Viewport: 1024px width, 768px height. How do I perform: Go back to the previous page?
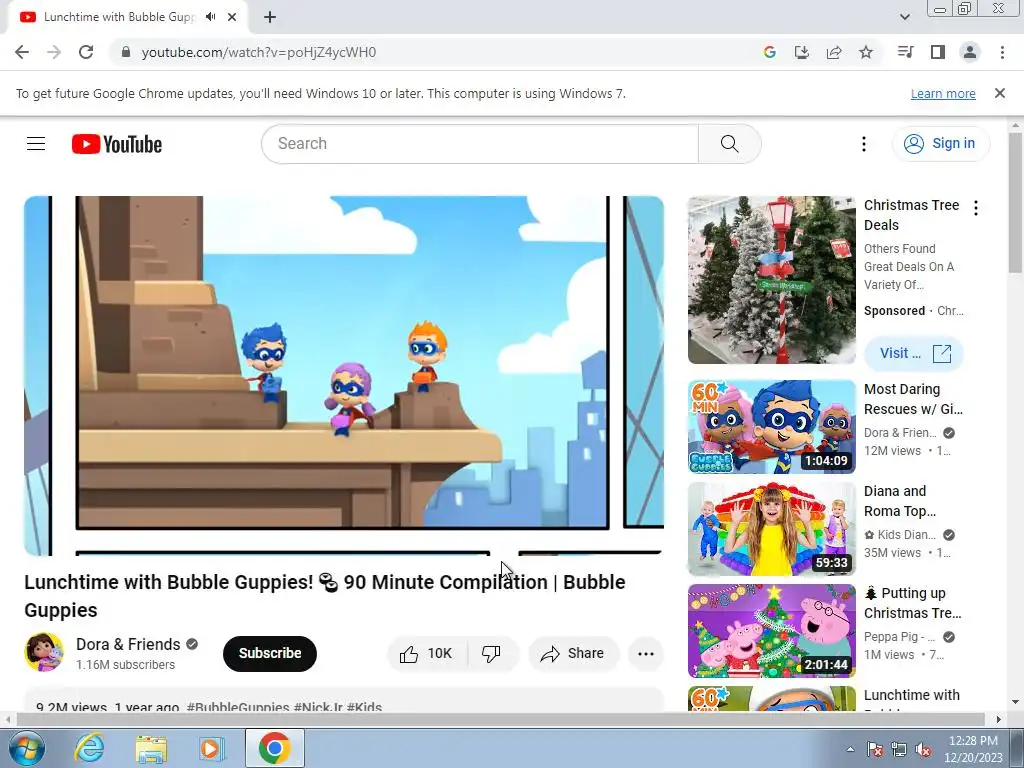click(22, 52)
